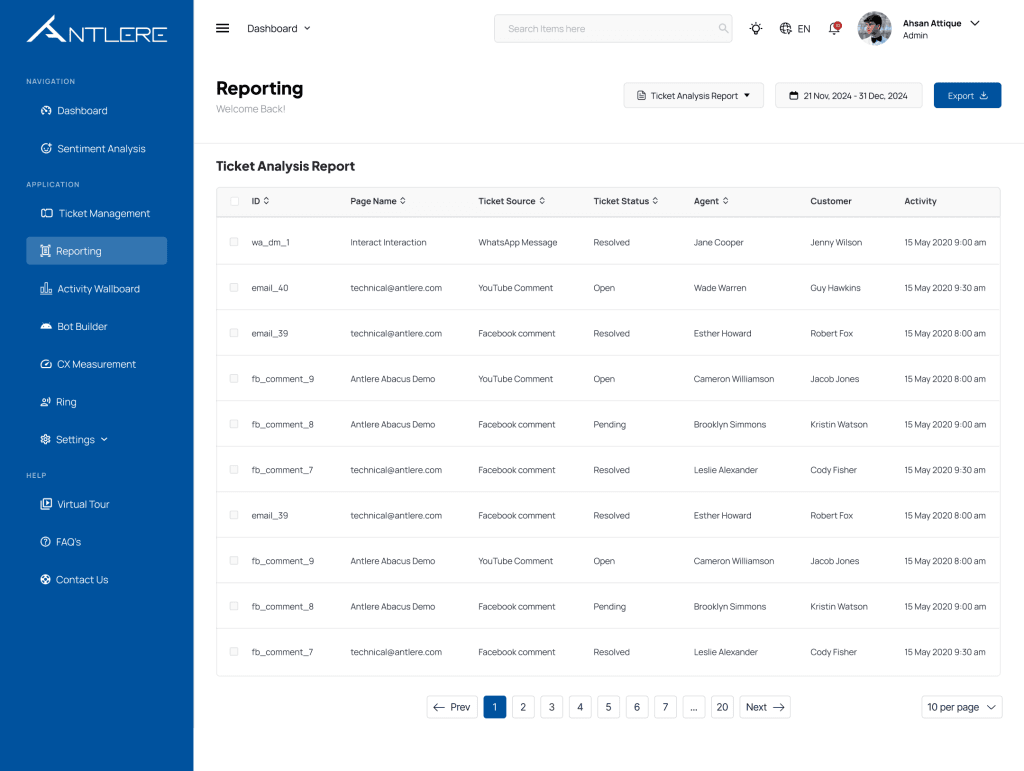Image resolution: width=1024 pixels, height=771 pixels.
Task: Click the calendar icon in date range
Action: point(793,95)
